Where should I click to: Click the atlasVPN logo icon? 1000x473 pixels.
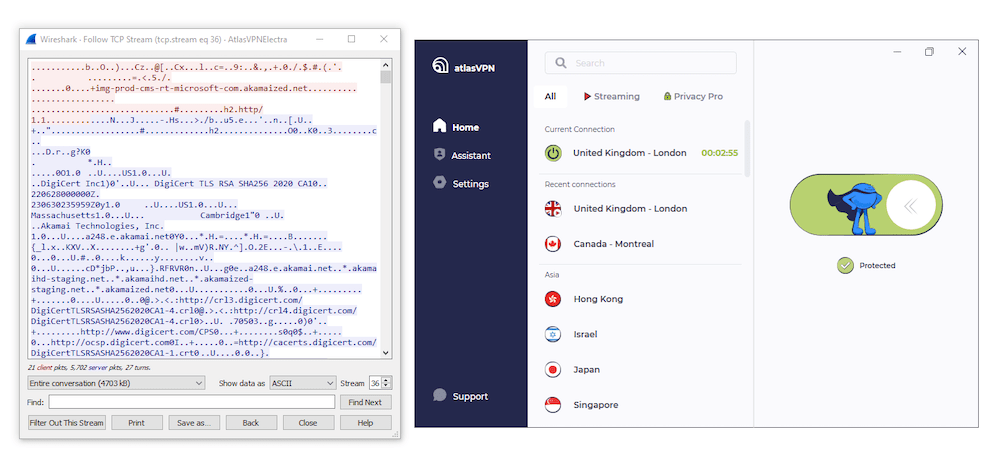(439, 66)
